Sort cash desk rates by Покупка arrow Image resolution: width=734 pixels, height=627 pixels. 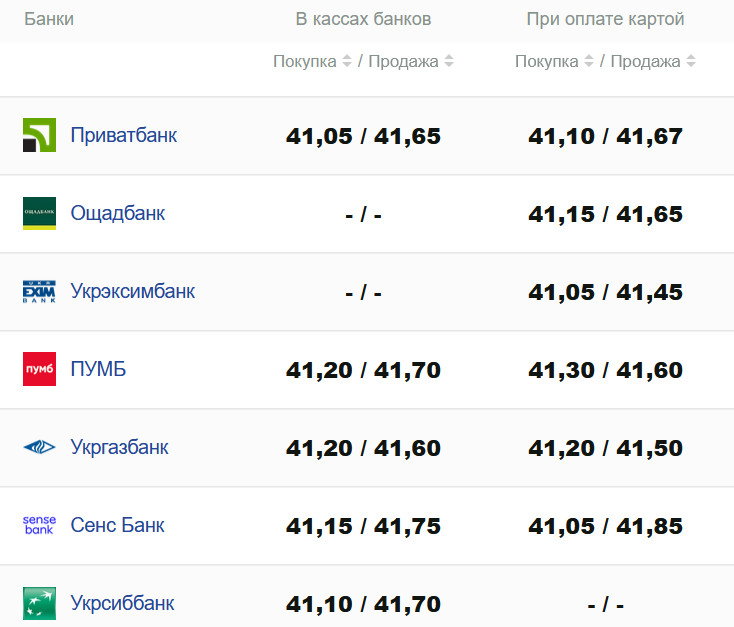[x=347, y=62]
